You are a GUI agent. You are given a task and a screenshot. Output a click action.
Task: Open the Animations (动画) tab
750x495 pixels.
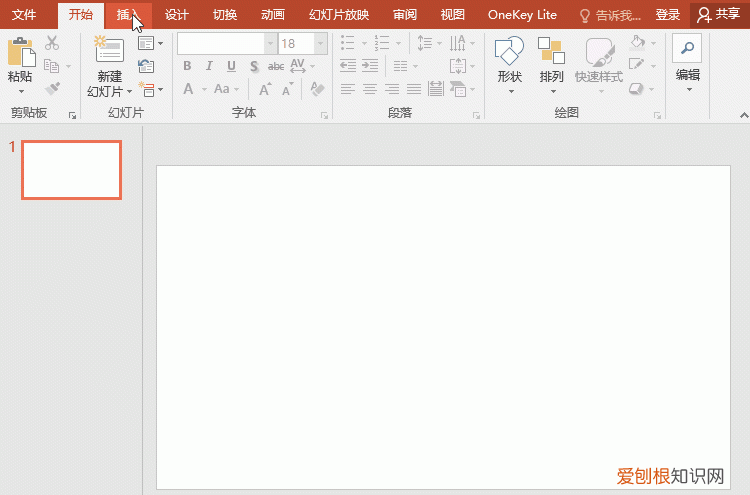(272, 15)
